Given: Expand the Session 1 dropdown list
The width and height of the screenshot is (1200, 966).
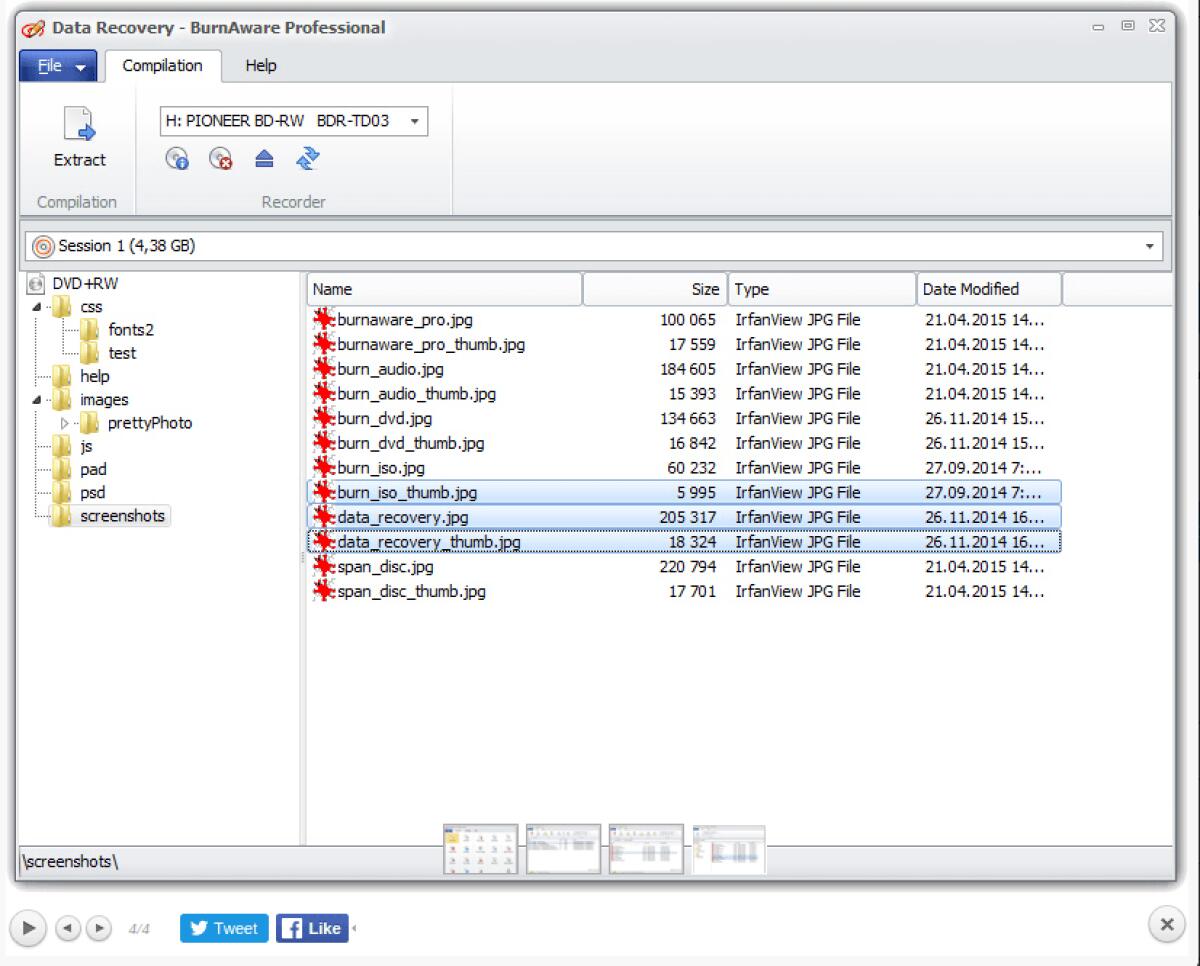Looking at the screenshot, I should click(x=1148, y=245).
